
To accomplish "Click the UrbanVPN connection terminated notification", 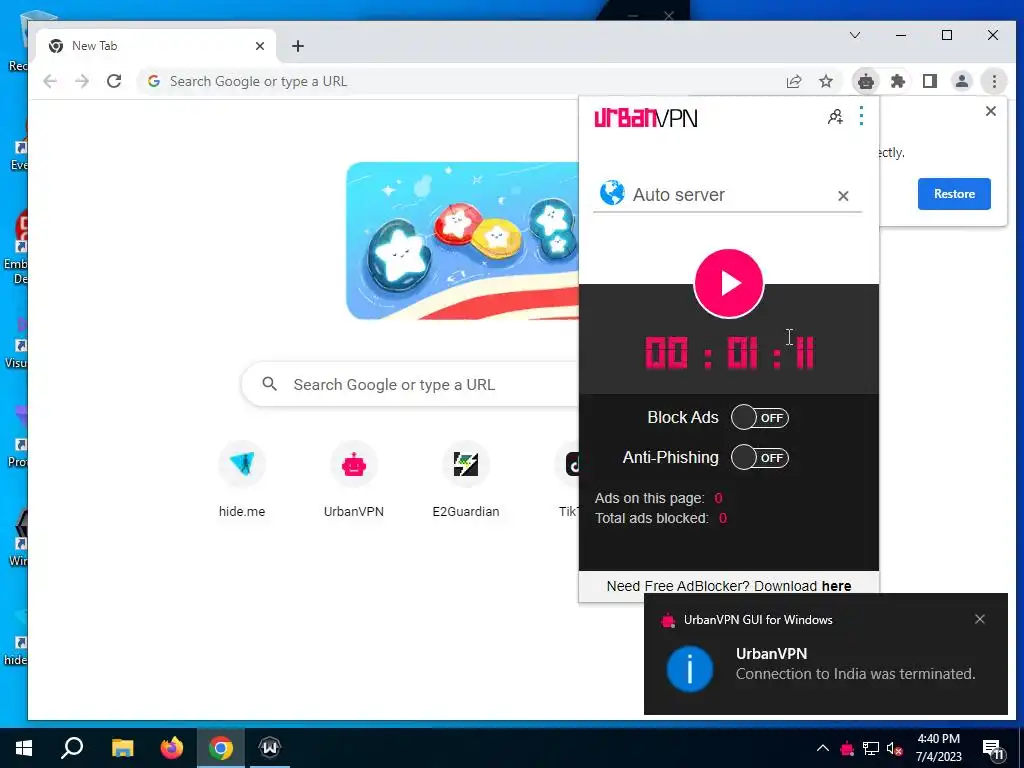I will point(825,654).
